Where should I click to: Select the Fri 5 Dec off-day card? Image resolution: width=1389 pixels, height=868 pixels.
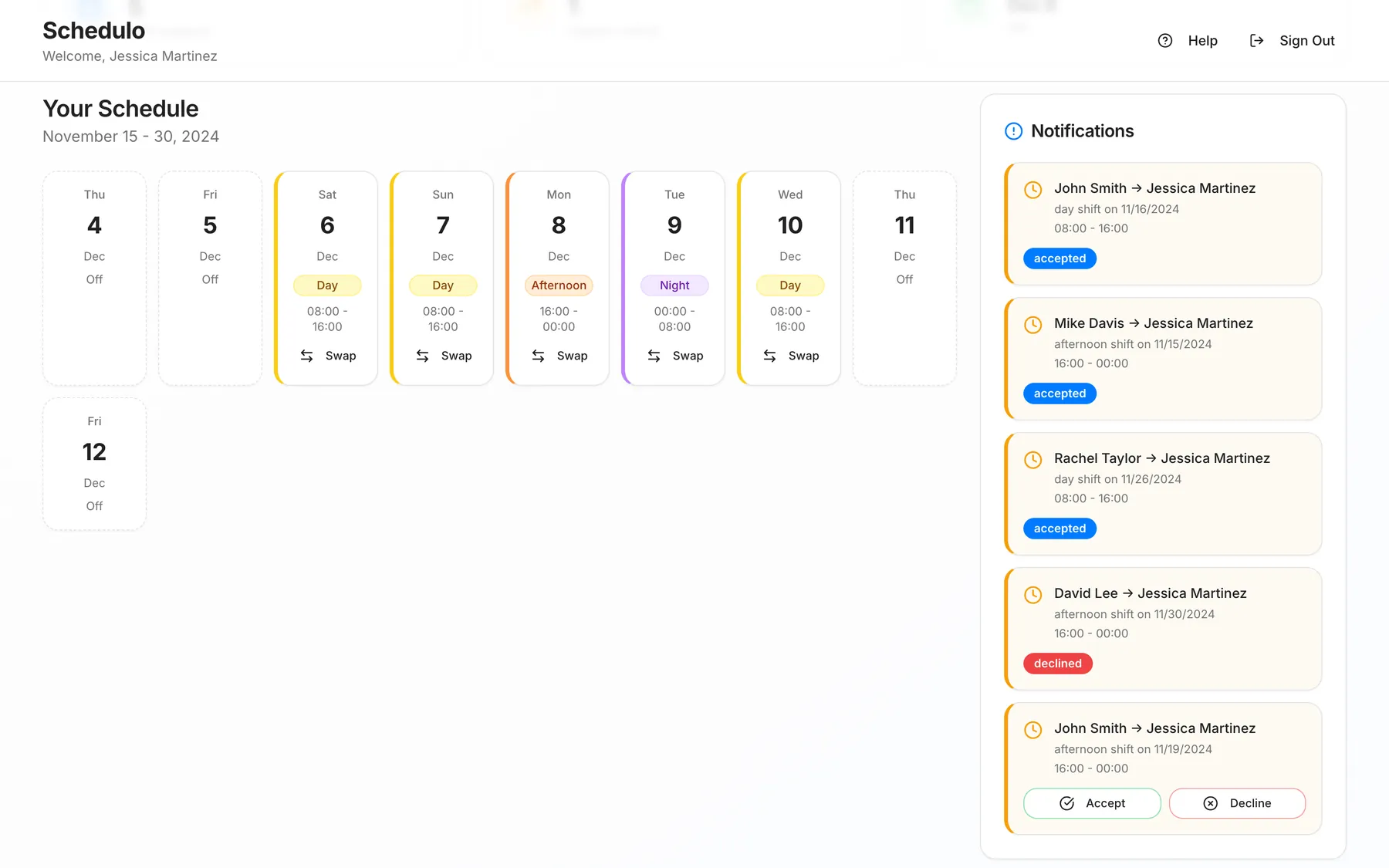coord(210,278)
